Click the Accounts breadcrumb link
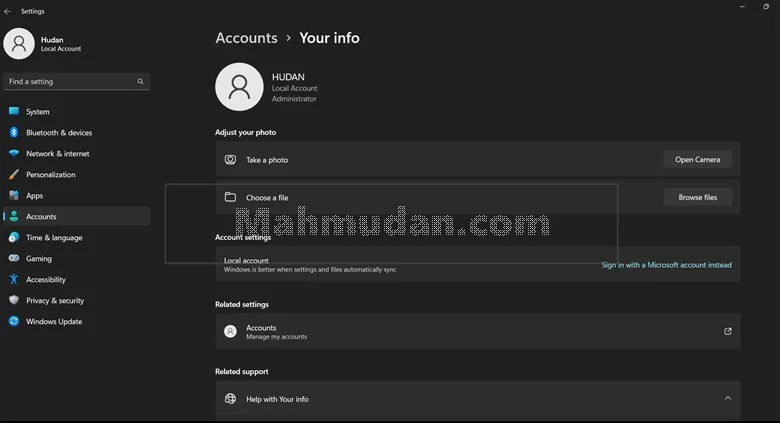 point(247,38)
